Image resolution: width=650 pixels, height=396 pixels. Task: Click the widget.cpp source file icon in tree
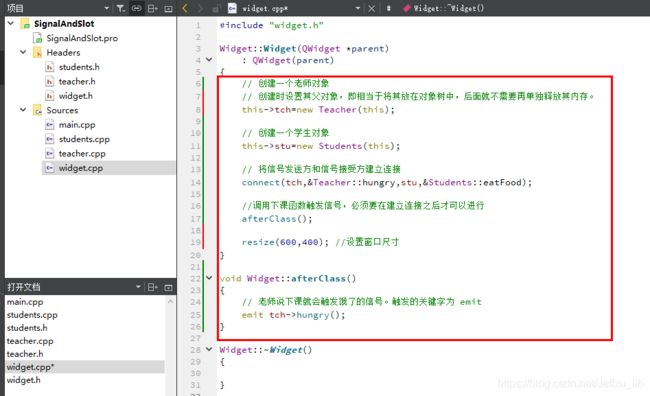[x=50, y=168]
